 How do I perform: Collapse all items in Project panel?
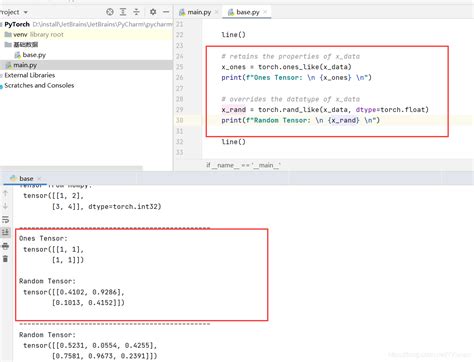pyautogui.click(x=136, y=12)
